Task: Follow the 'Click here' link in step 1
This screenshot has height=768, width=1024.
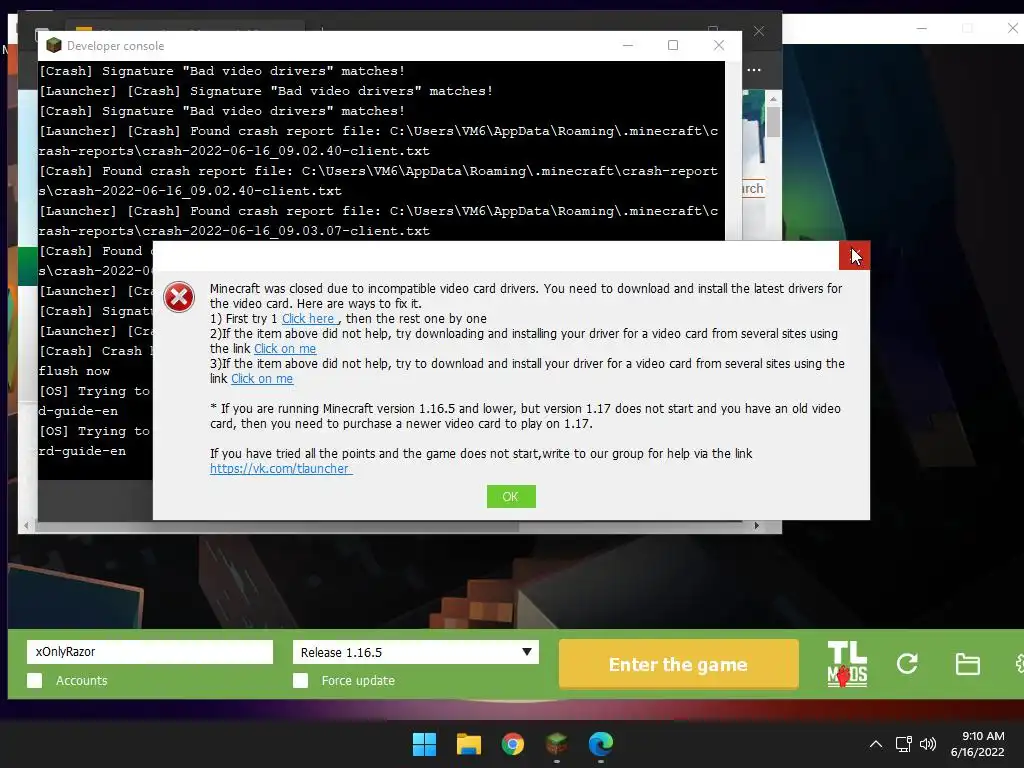Action: (310, 319)
